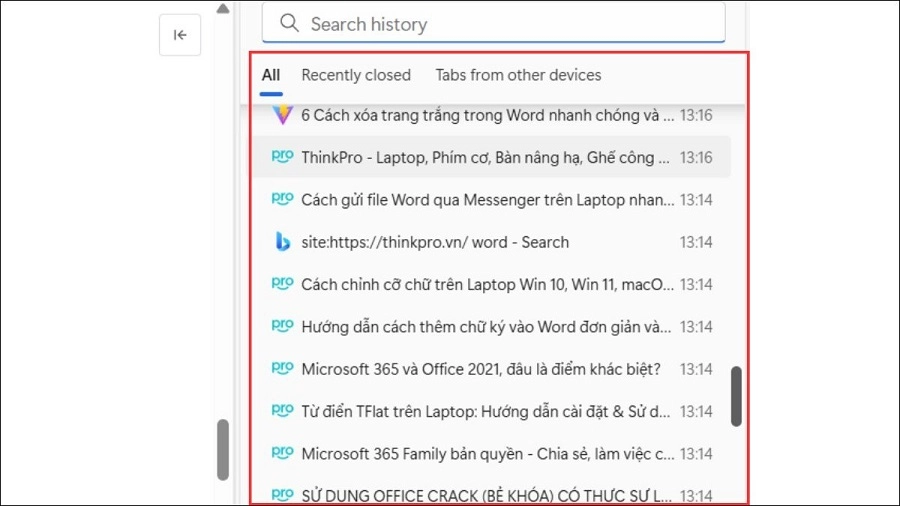Click favicon of Microsoft 365 Family entry
Image resolution: width=900 pixels, height=506 pixels.
pyautogui.click(x=282, y=453)
